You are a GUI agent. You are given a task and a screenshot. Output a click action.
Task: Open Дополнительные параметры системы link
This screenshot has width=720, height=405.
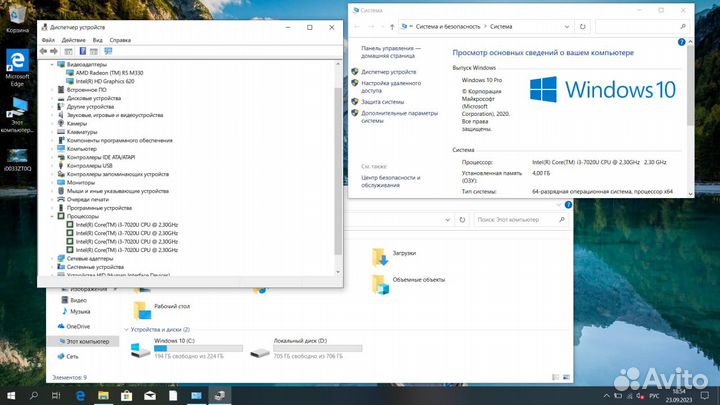point(399,117)
